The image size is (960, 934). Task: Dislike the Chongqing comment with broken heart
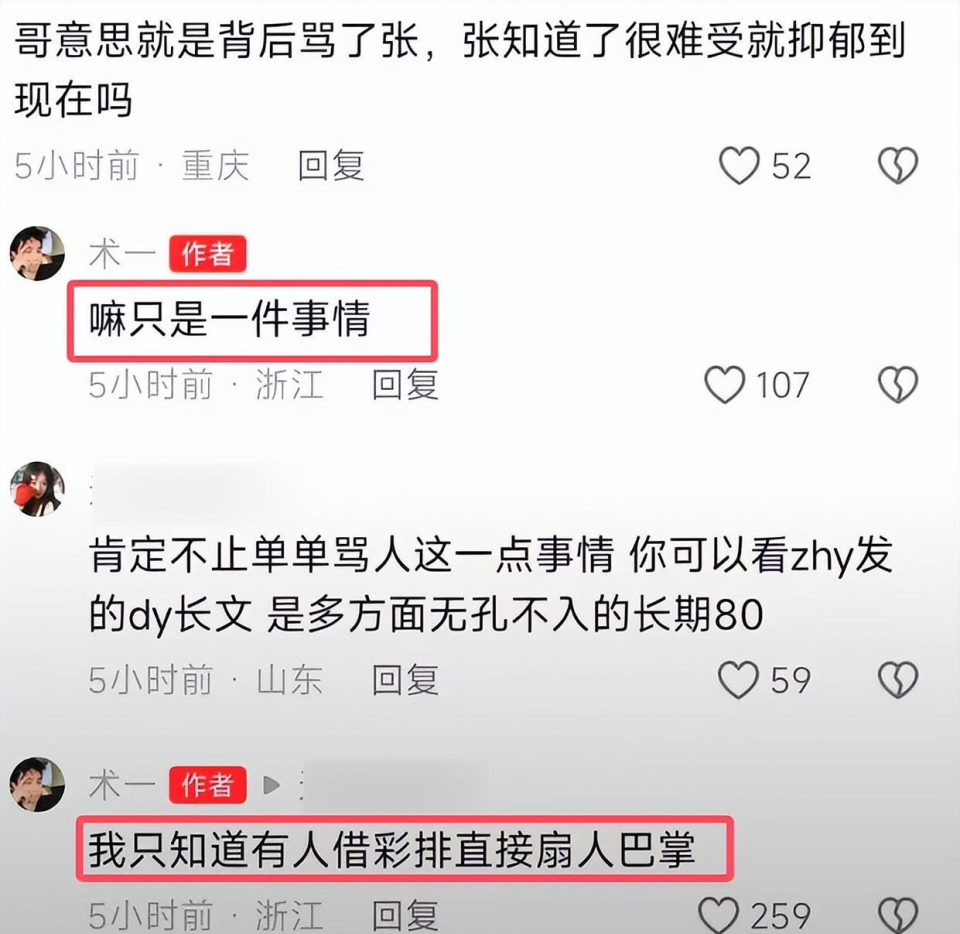point(898,166)
